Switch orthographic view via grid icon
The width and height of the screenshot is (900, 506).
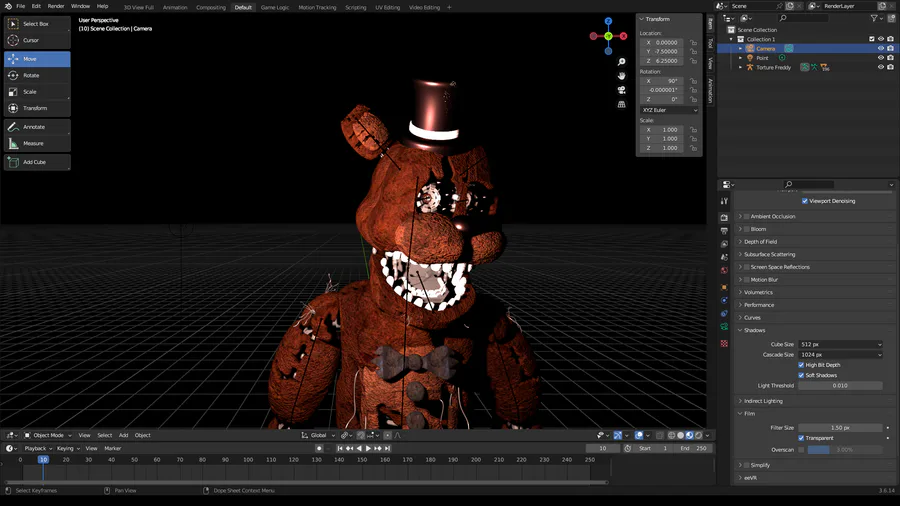pyautogui.click(x=622, y=104)
